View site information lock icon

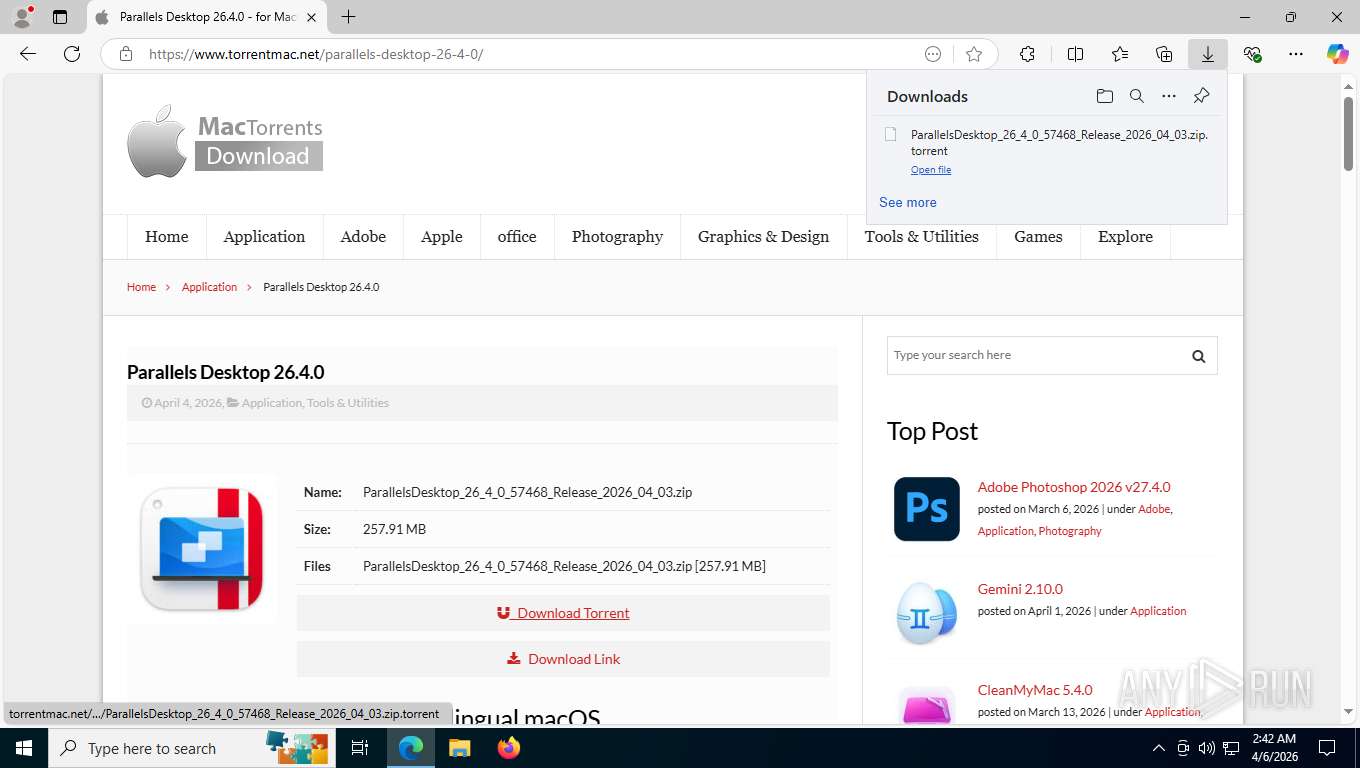click(125, 54)
